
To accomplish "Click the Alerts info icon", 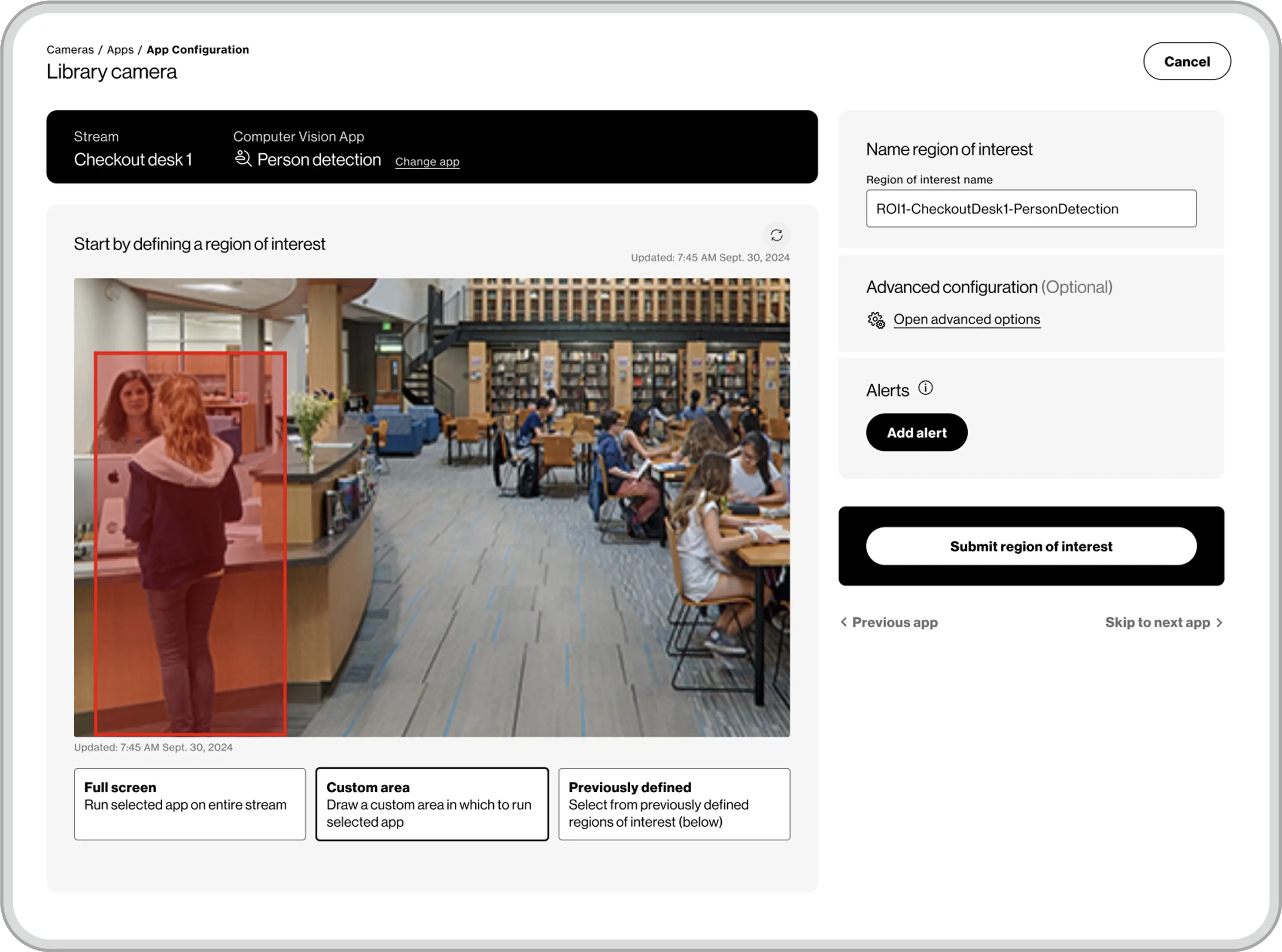I will point(925,388).
